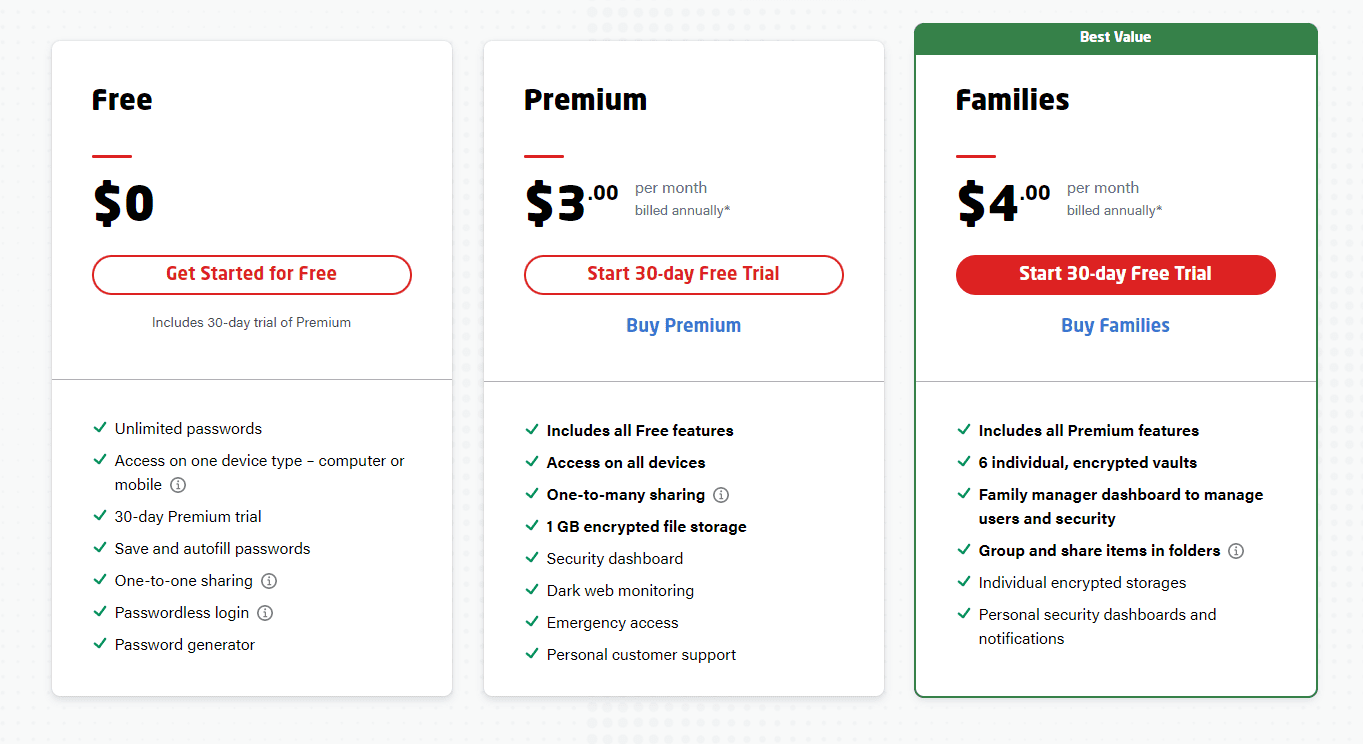Select the Families plan heading
The width and height of the screenshot is (1363, 744).
[1013, 100]
